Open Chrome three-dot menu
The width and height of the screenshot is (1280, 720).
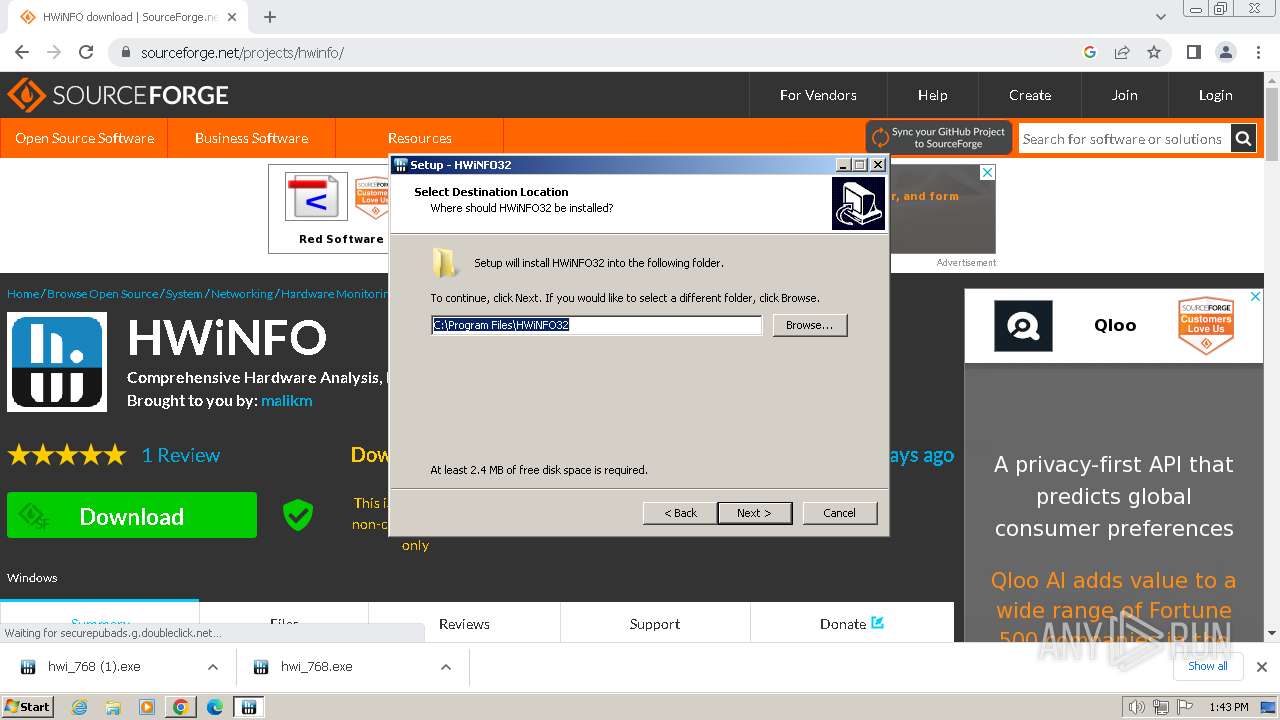click(x=1258, y=52)
